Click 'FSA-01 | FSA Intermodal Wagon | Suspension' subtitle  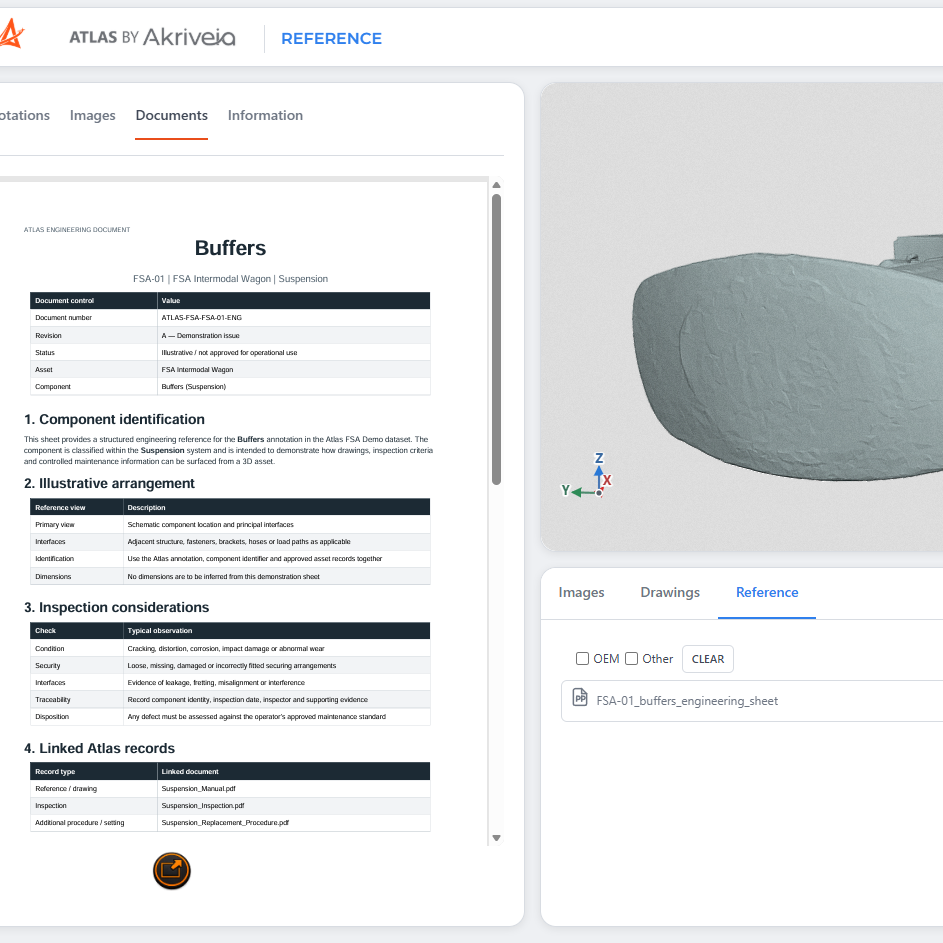pyautogui.click(x=230, y=279)
